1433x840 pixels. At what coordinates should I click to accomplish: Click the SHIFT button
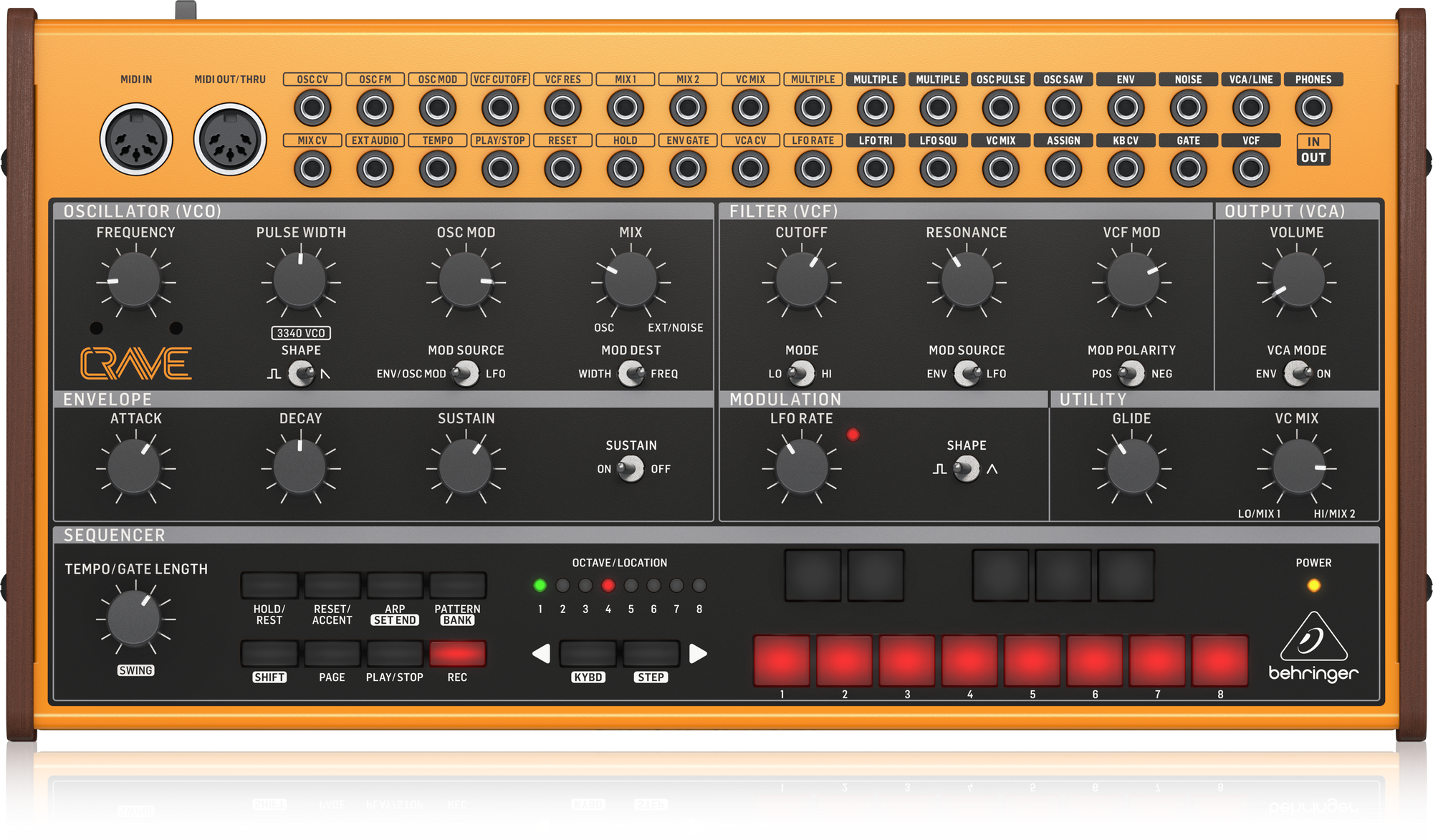click(269, 654)
